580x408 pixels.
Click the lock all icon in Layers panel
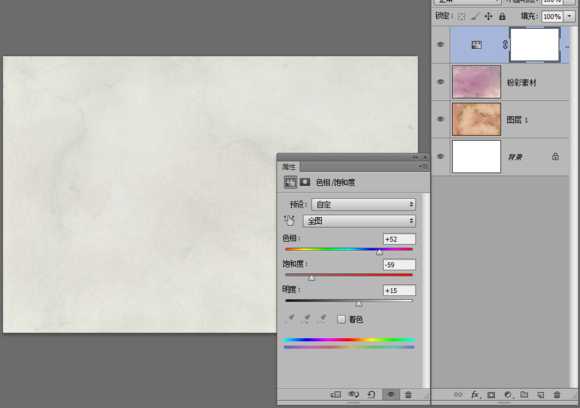502,16
